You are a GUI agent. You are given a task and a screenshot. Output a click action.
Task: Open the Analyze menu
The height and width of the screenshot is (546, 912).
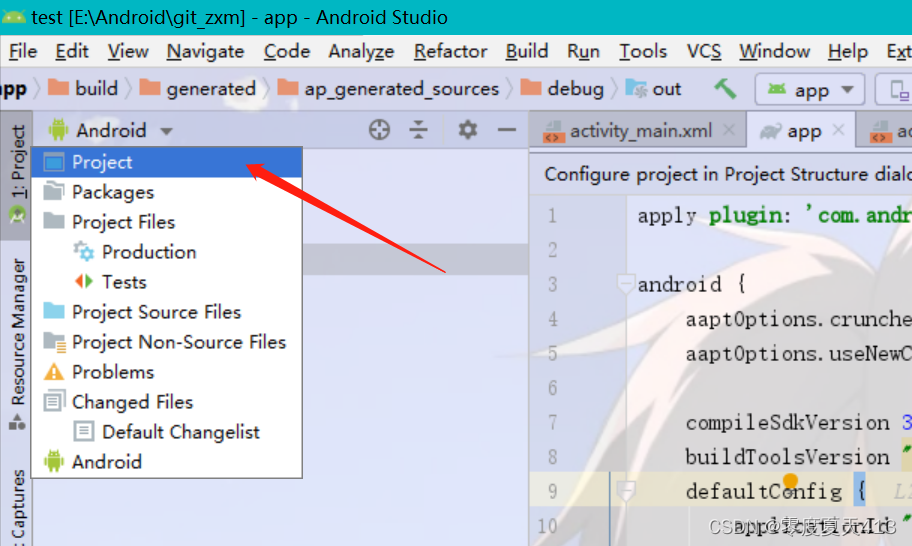coord(361,52)
